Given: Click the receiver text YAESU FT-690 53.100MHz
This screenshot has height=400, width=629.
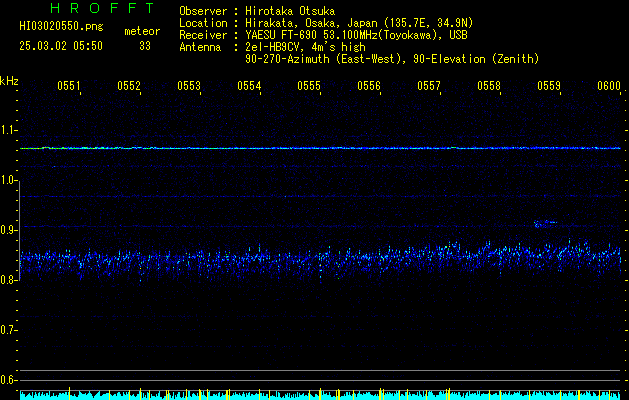Looking at the screenshot, I should 310,35.
